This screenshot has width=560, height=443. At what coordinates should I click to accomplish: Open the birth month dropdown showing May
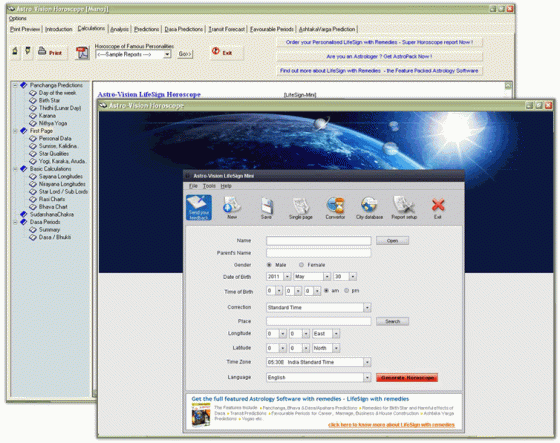pyautogui.click(x=327, y=277)
